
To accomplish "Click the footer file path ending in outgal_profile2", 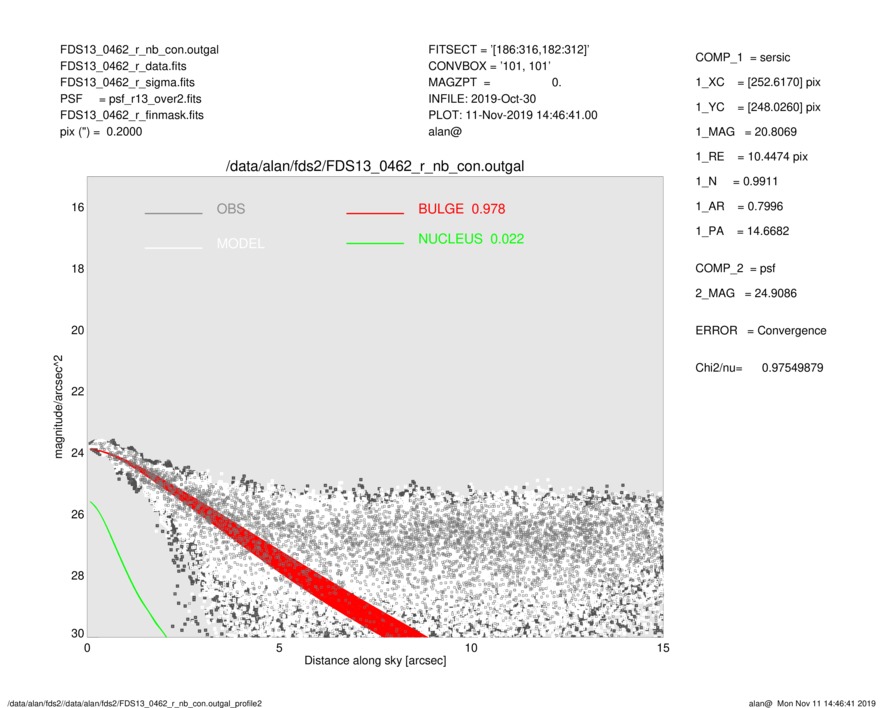I will click(134, 703).
